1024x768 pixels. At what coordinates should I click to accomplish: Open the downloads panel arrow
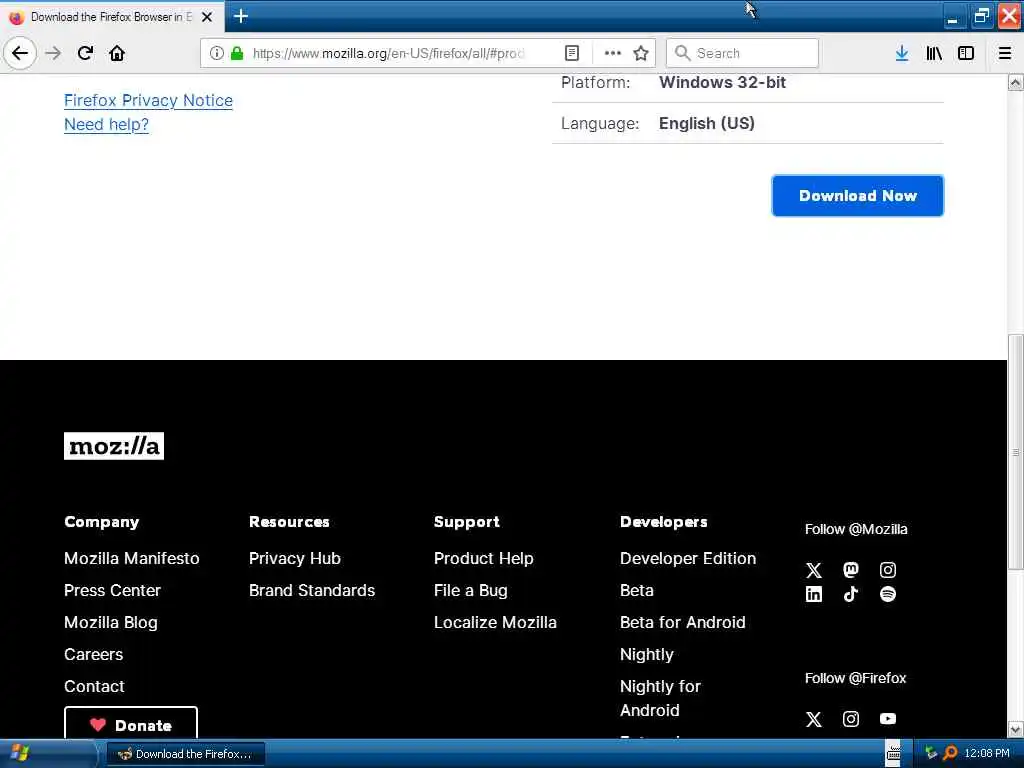(x=902, y=53)
